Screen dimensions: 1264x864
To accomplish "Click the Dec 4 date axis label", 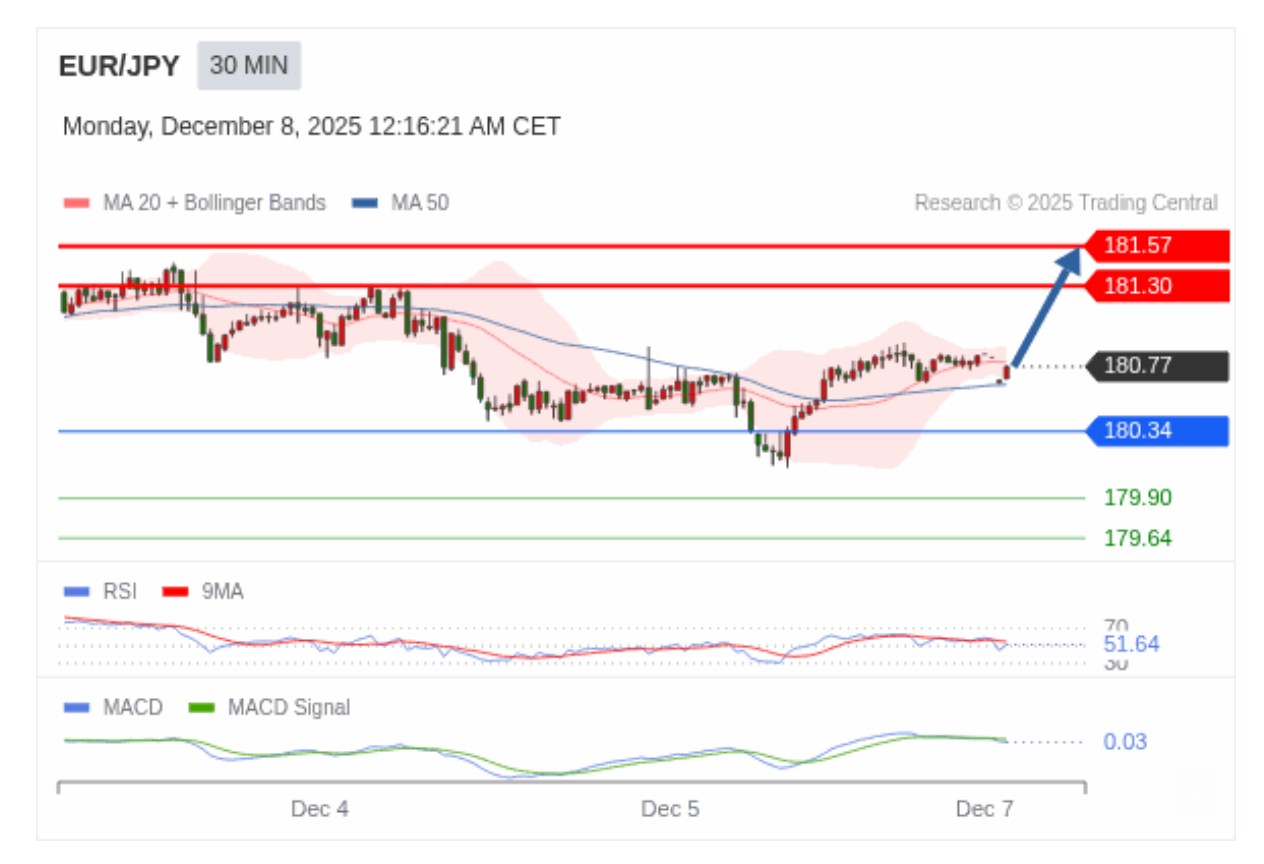I will pos(320,809).
